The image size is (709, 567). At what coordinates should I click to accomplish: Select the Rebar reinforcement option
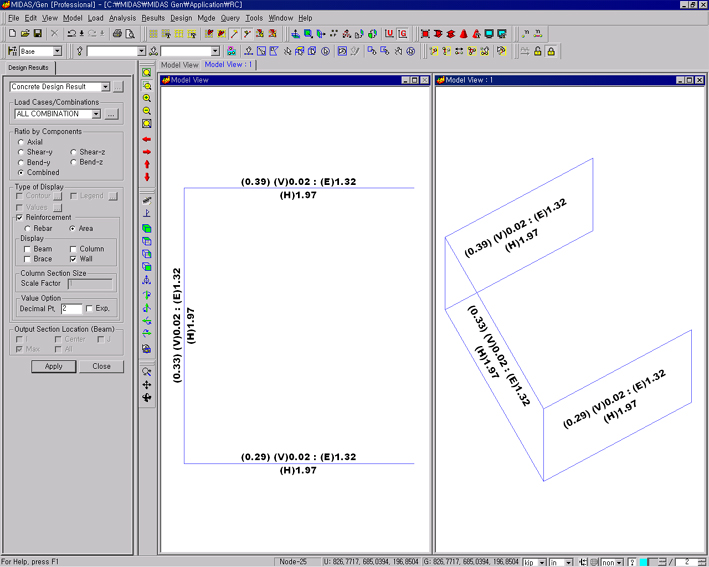click(29, 229)
